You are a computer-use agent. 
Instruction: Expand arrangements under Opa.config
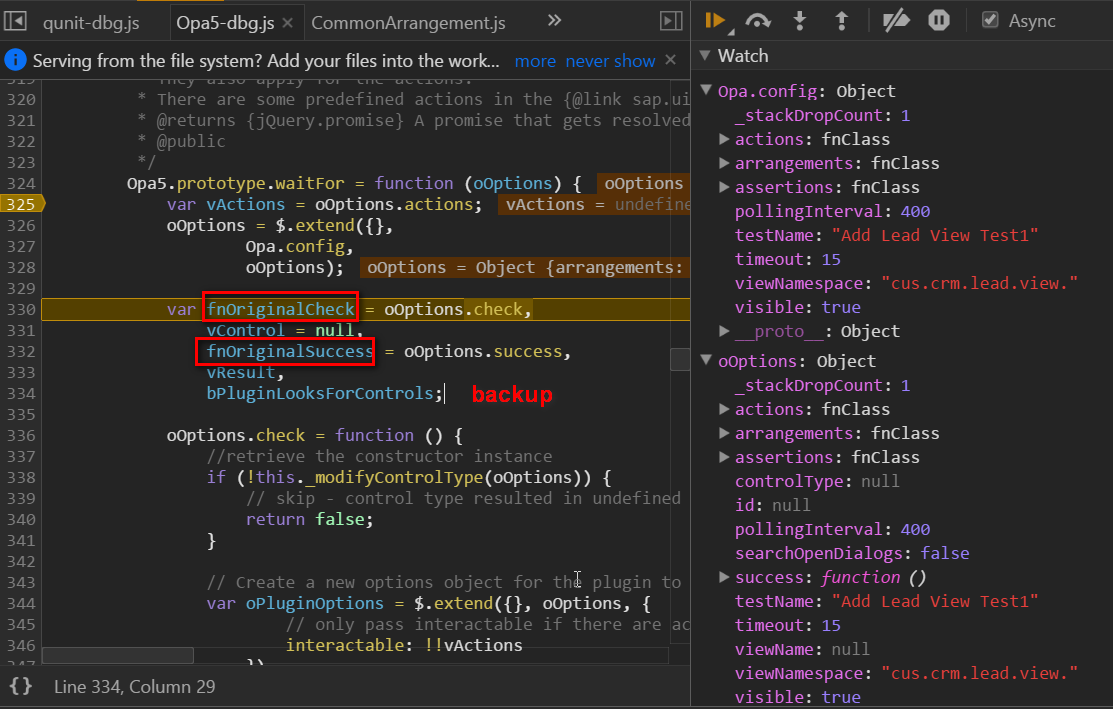pos(724,163)
